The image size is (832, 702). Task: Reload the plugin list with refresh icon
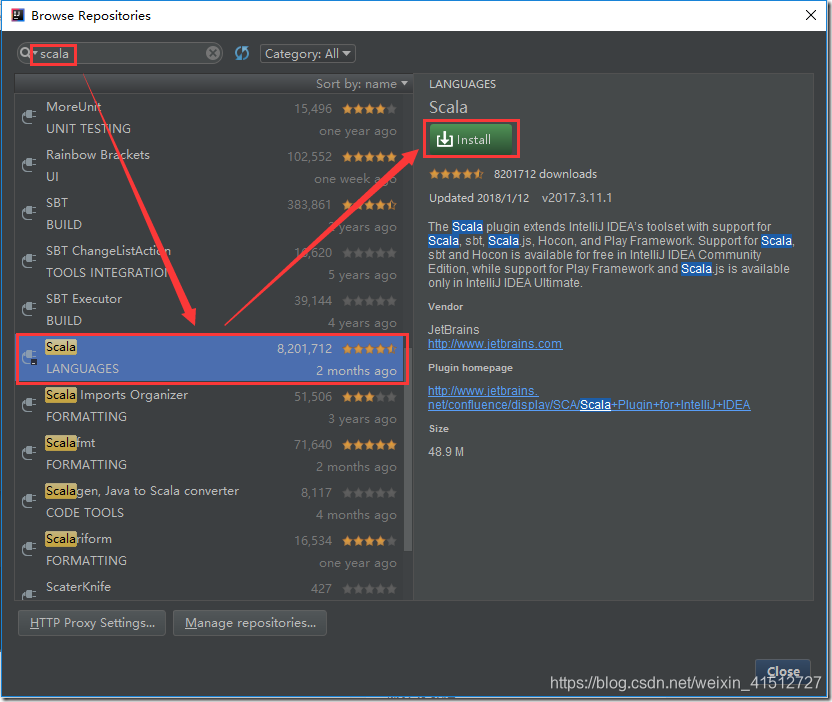(x=242, y=53)
